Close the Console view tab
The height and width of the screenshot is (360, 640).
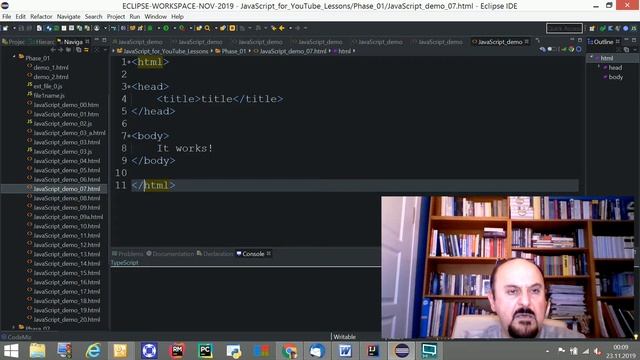[269, 253]
